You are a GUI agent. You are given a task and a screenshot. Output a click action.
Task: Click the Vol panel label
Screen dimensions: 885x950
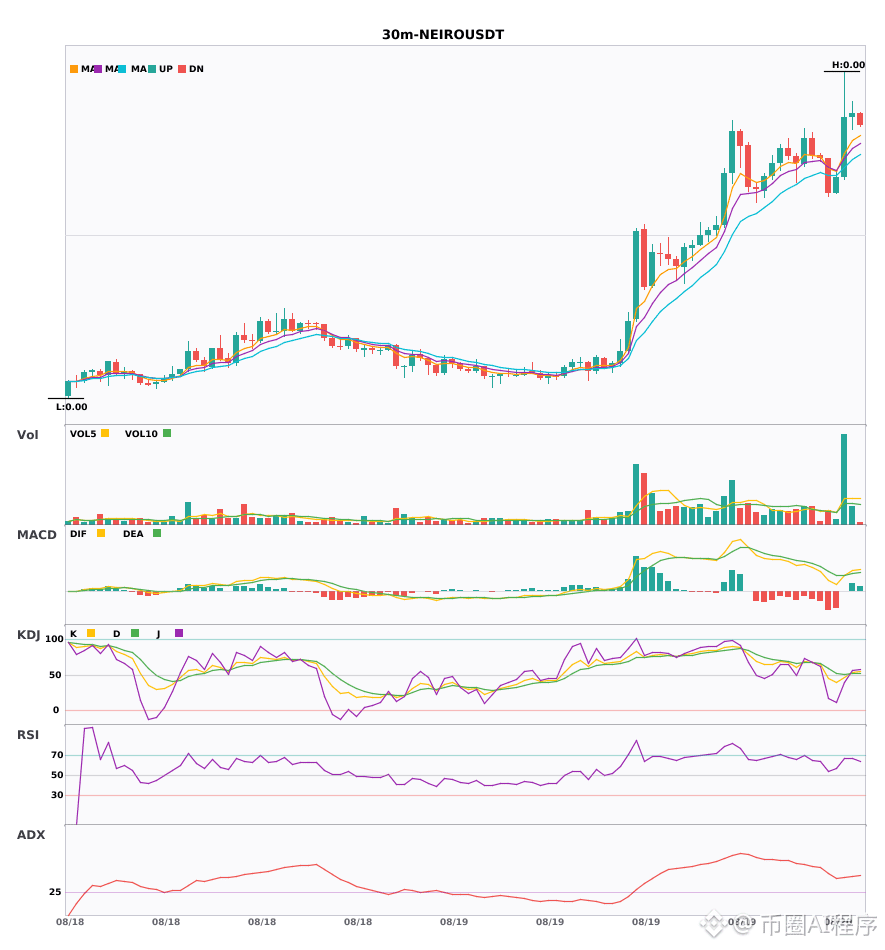coord(27,435)
